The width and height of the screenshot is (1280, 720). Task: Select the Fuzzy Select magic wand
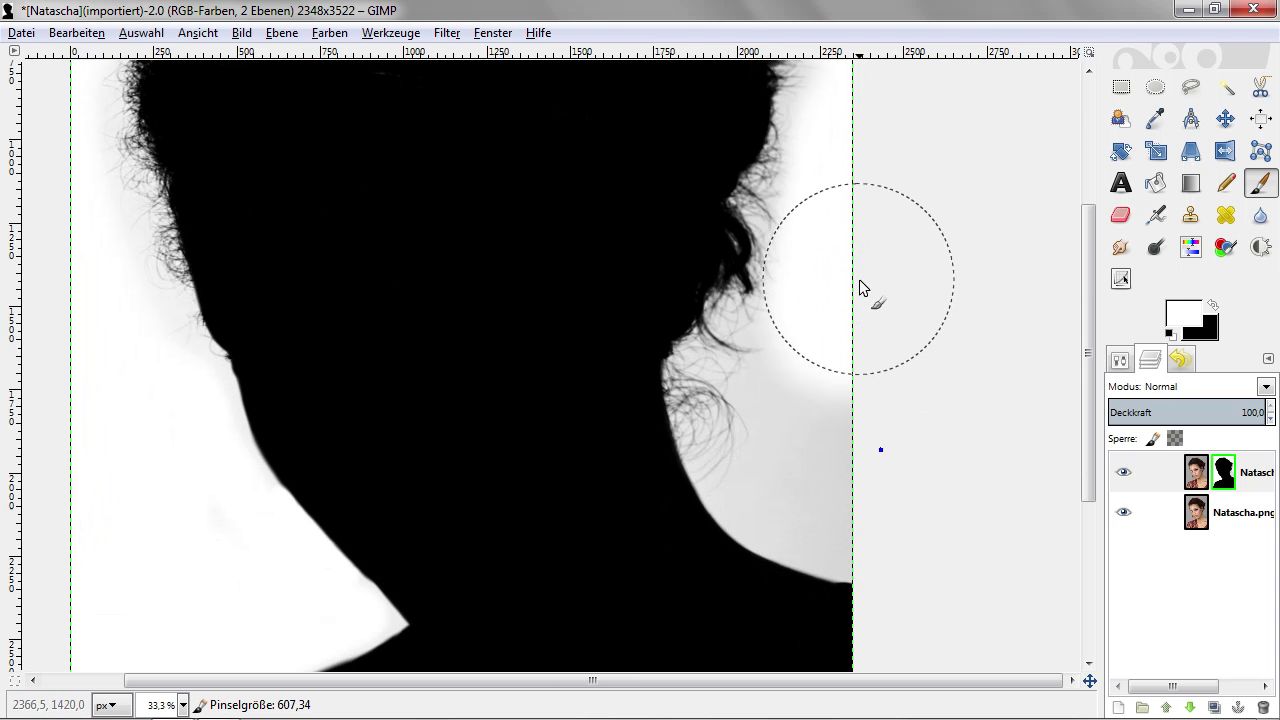pos(1225,87)
